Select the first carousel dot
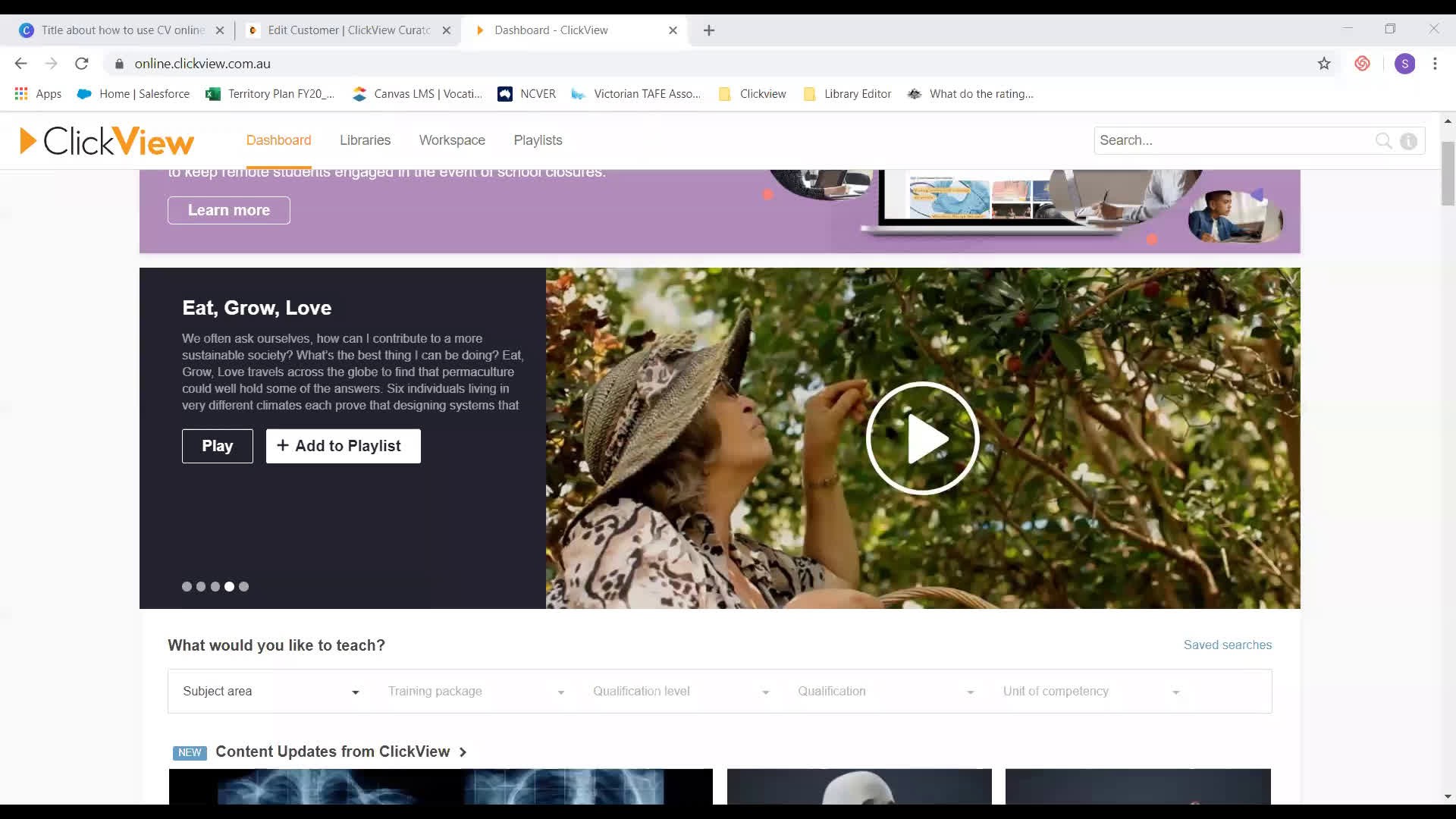 coord(187,586)
